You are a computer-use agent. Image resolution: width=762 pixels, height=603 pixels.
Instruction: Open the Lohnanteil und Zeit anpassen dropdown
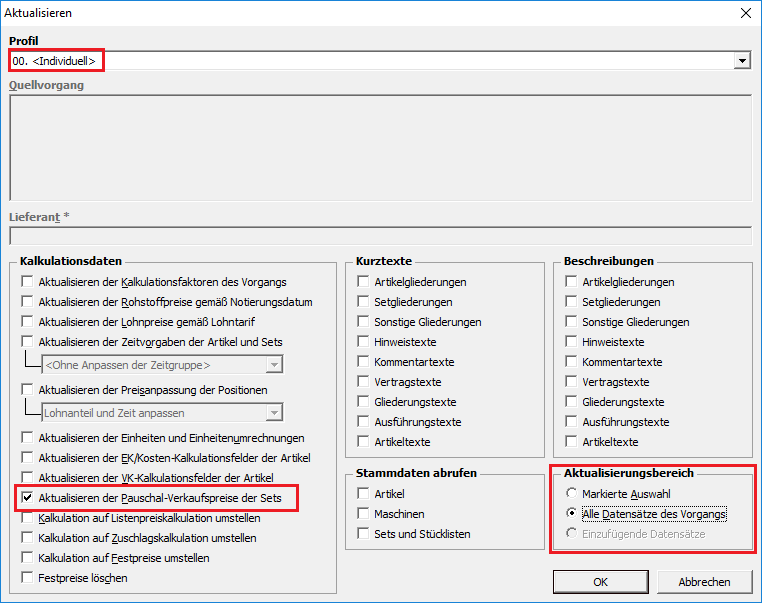coord(274,413)
